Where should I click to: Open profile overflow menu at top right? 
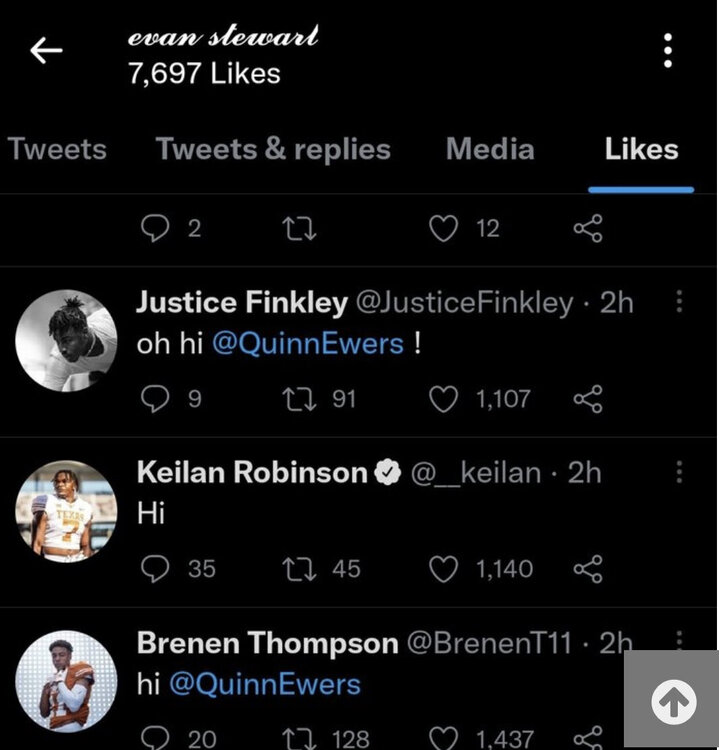(667, 51)
